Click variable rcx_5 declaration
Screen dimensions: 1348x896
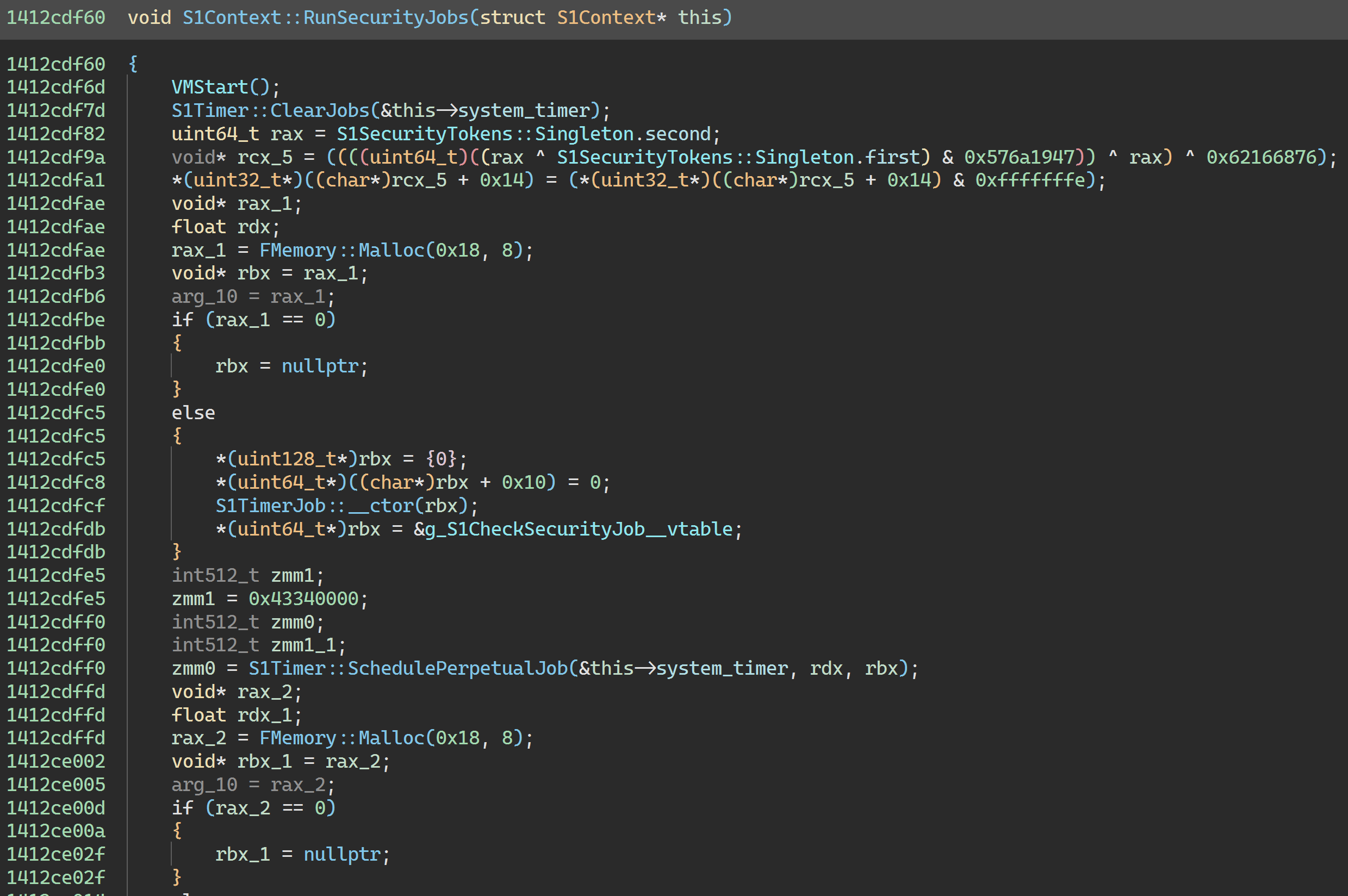[x=265, y=157]
